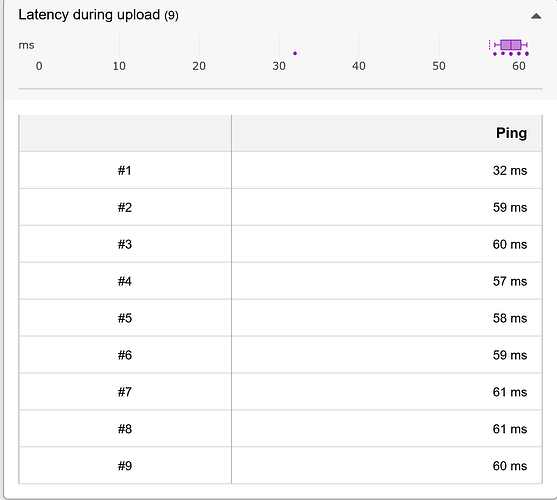This screenshot has height=500, width=557.
Task: Click the Latency during upload heading
Action: [89, 15]
